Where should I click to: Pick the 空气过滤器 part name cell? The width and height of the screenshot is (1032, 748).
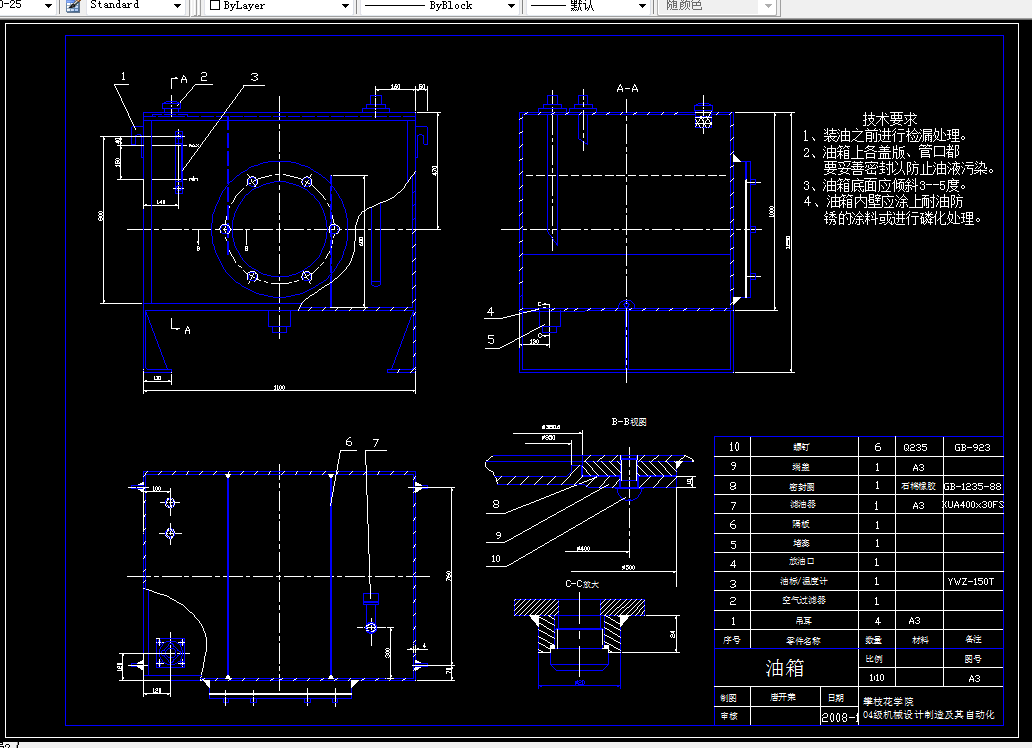(804, 601)
